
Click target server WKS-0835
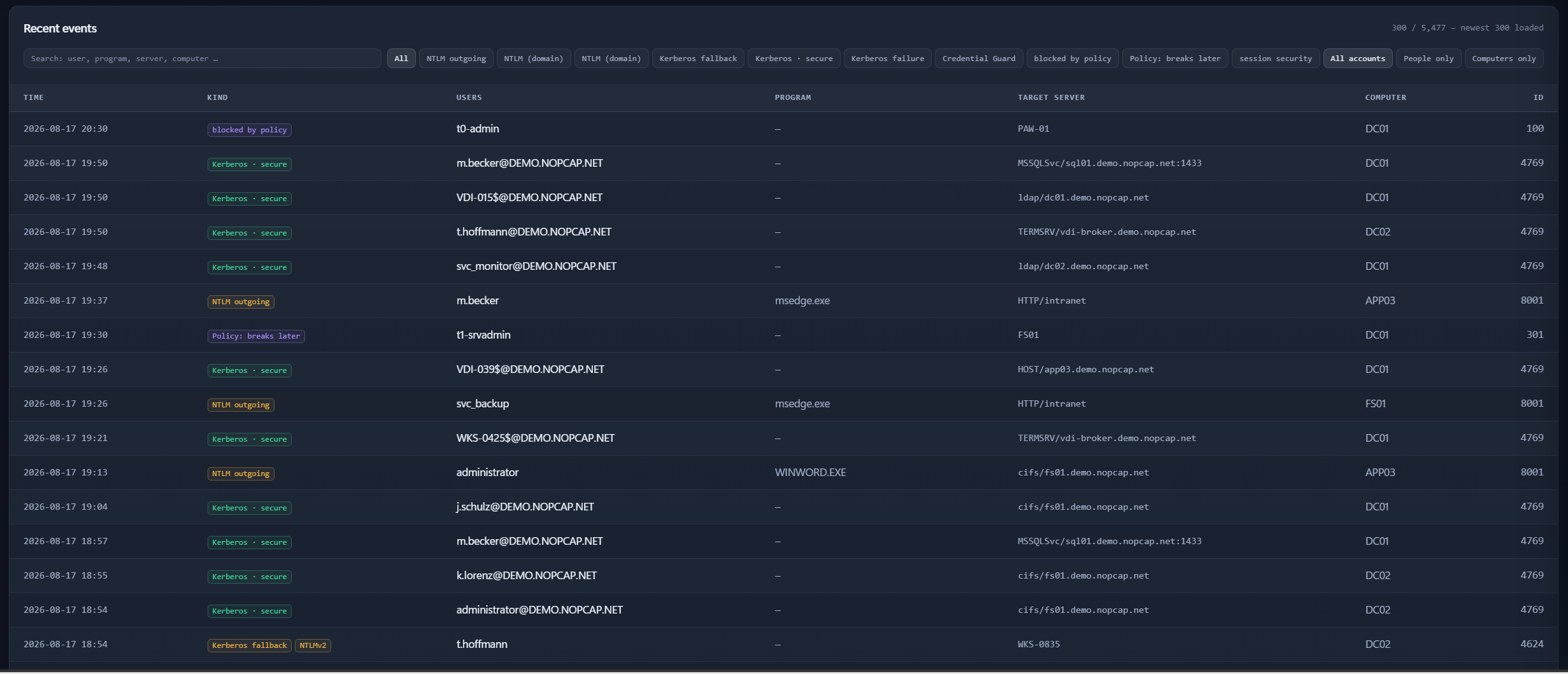click(x=1039, y=644)
